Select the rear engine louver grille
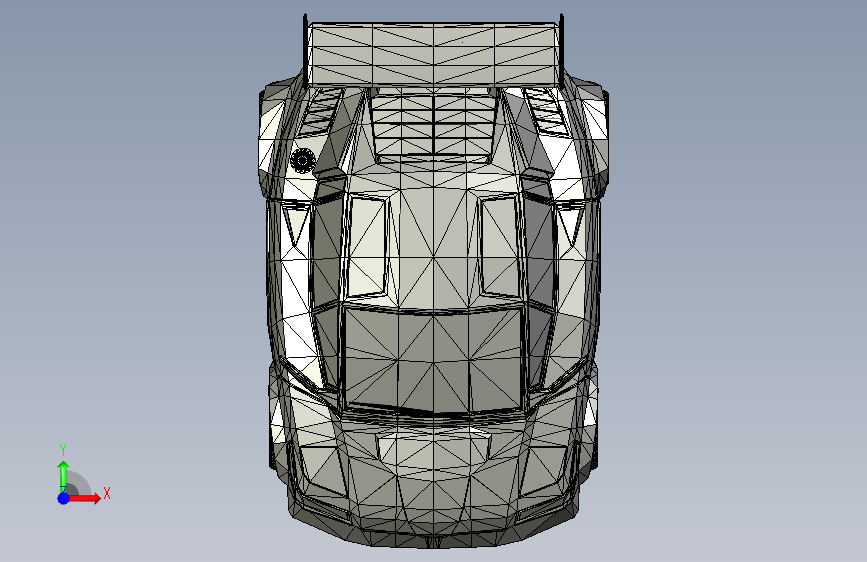867x562 pixels. [434, 126]
